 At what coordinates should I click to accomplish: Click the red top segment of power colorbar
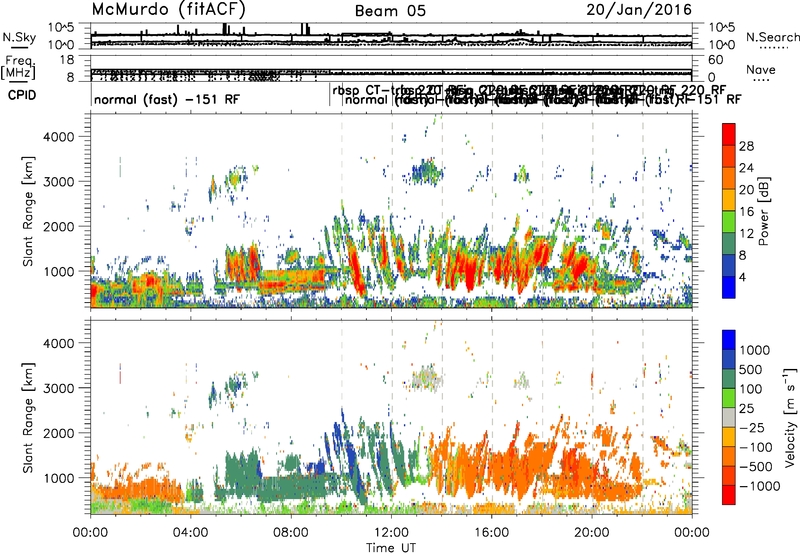[x=729, y=135]
